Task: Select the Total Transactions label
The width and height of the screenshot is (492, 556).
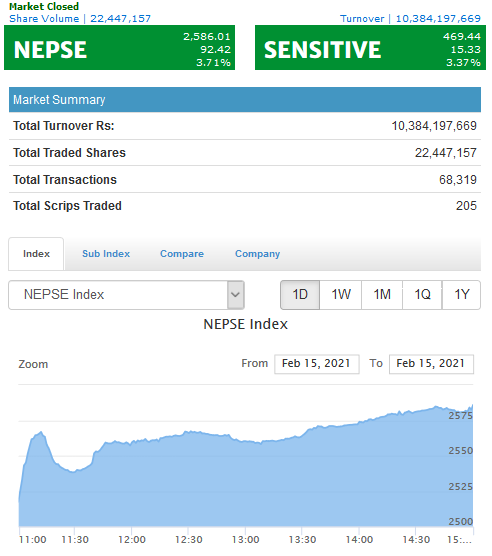Action: coord(65,180)
